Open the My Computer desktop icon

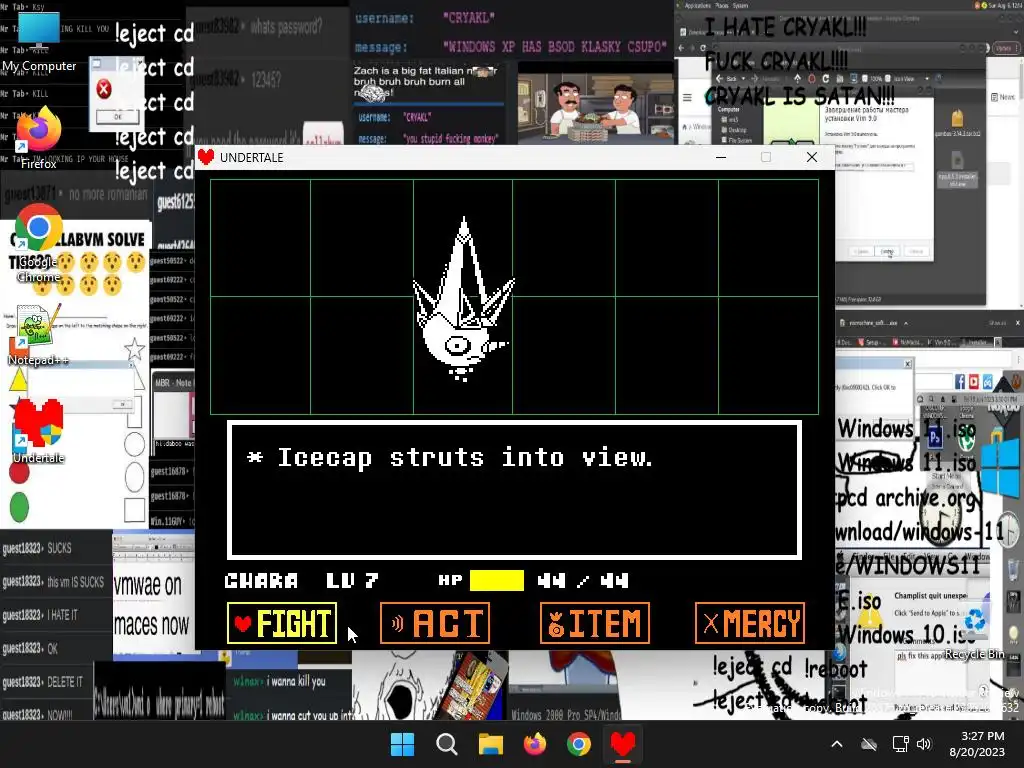click(39, 42)
